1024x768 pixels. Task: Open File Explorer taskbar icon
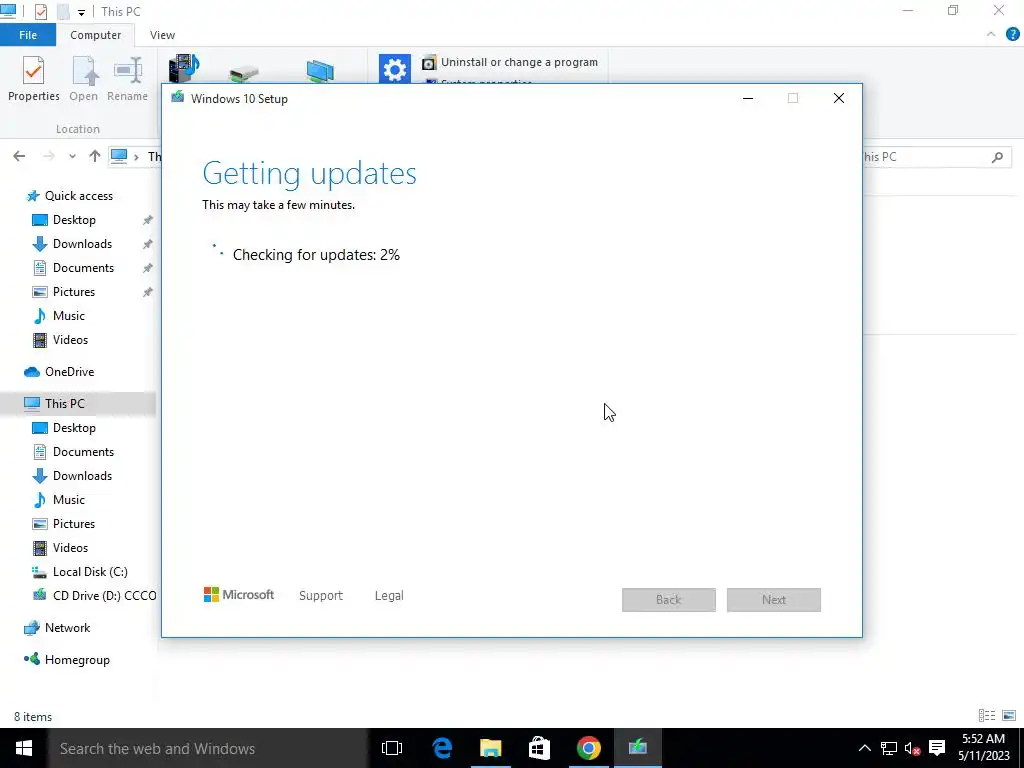pos(490,748)
